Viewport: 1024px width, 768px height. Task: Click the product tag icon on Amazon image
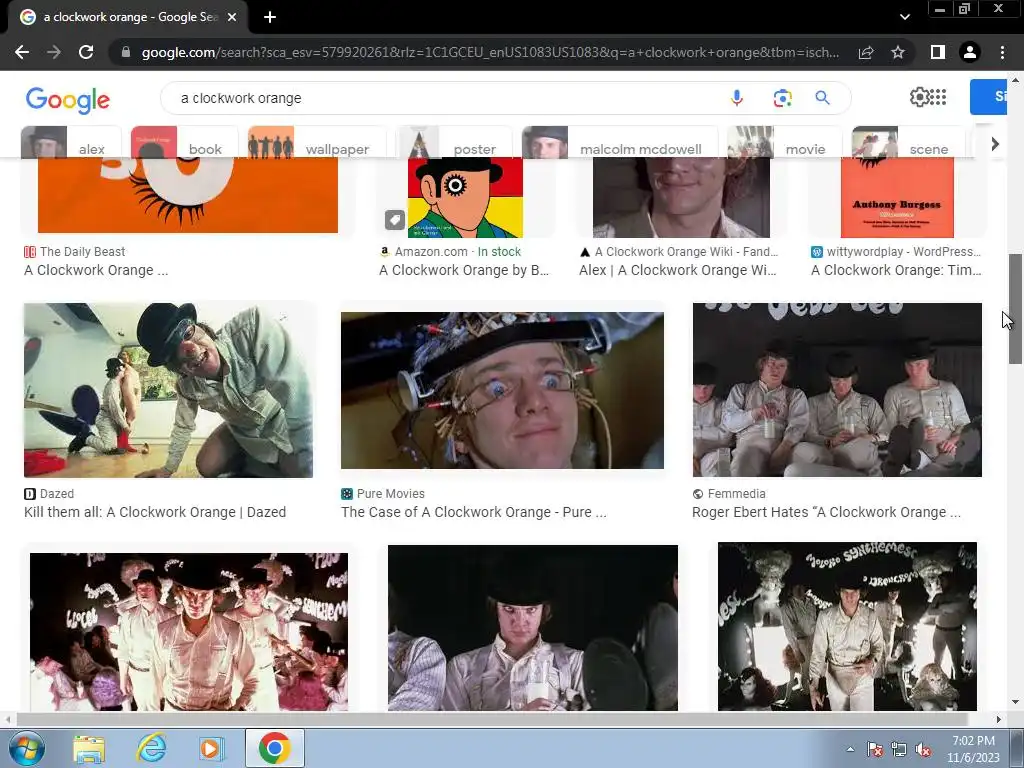click(x=395, y=220)
